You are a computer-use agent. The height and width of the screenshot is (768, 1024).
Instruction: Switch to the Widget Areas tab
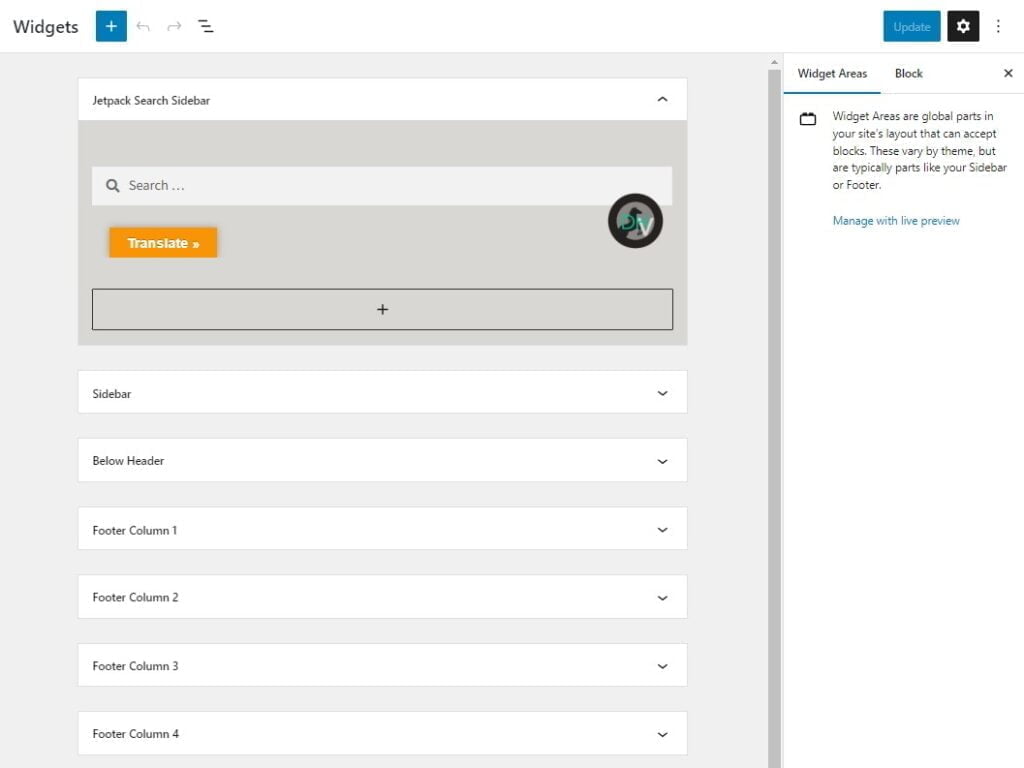click(x=832, y=74)
